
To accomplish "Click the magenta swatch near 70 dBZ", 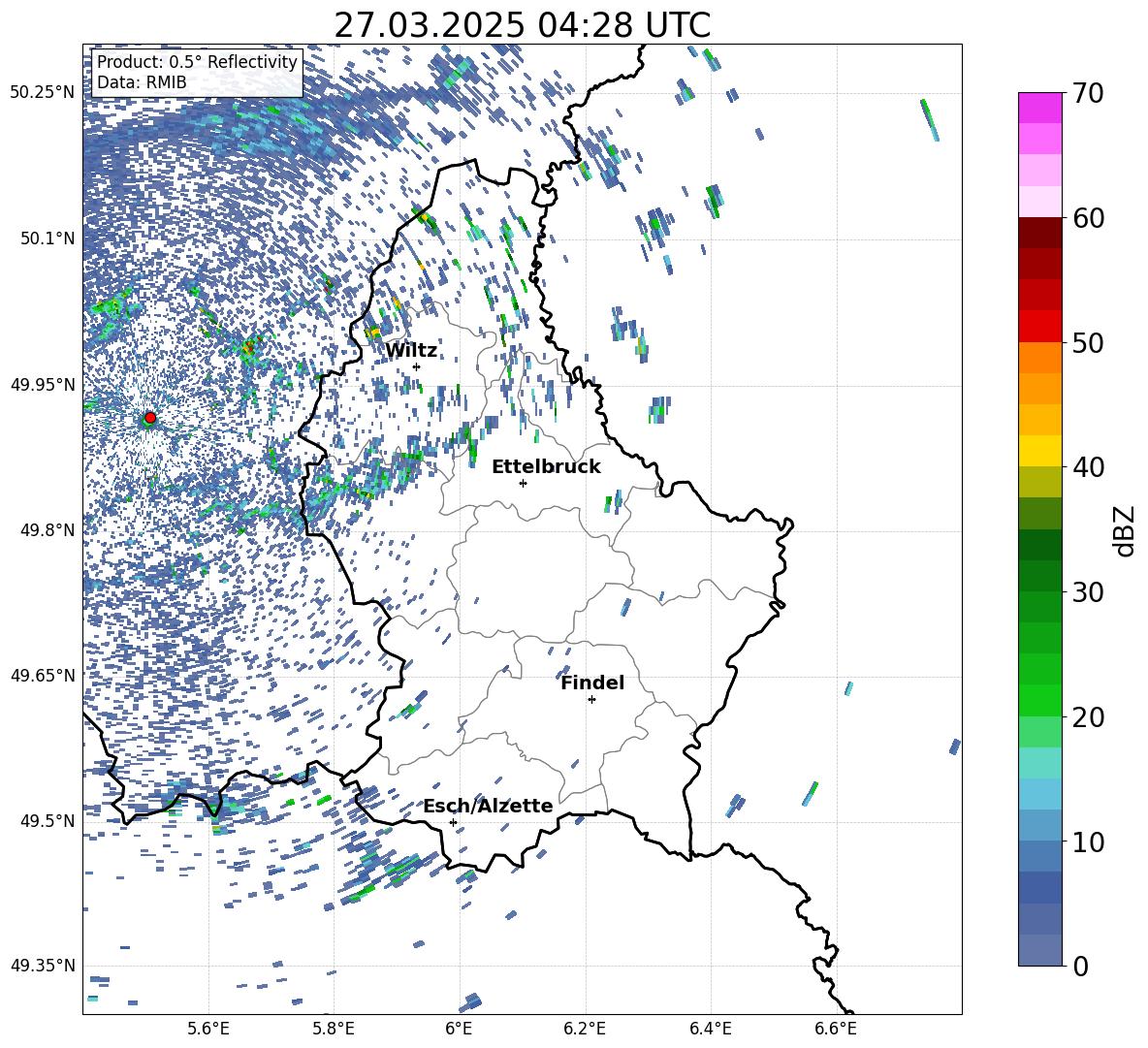I will (1039, 108).
